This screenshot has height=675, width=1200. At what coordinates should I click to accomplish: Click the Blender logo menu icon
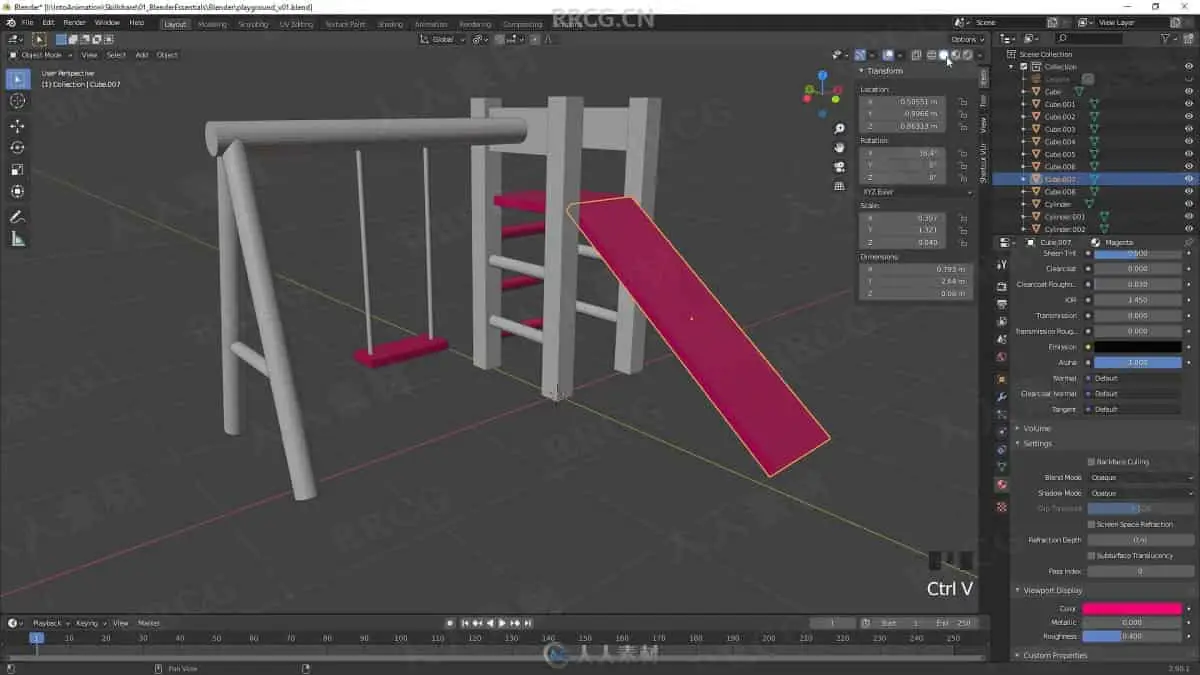pos(9,22)
